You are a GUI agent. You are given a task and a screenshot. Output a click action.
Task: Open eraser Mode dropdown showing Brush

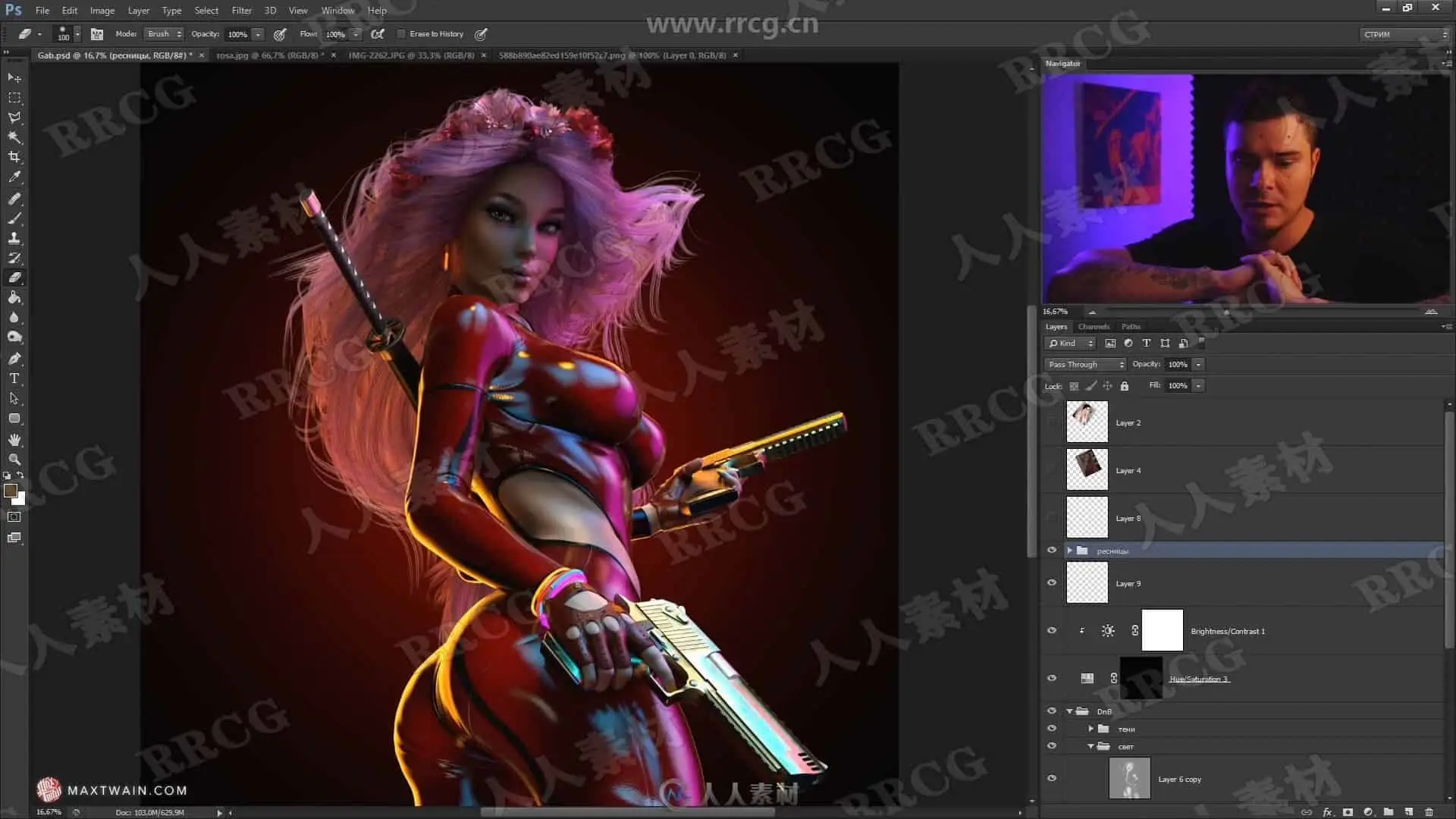(164, 34)
